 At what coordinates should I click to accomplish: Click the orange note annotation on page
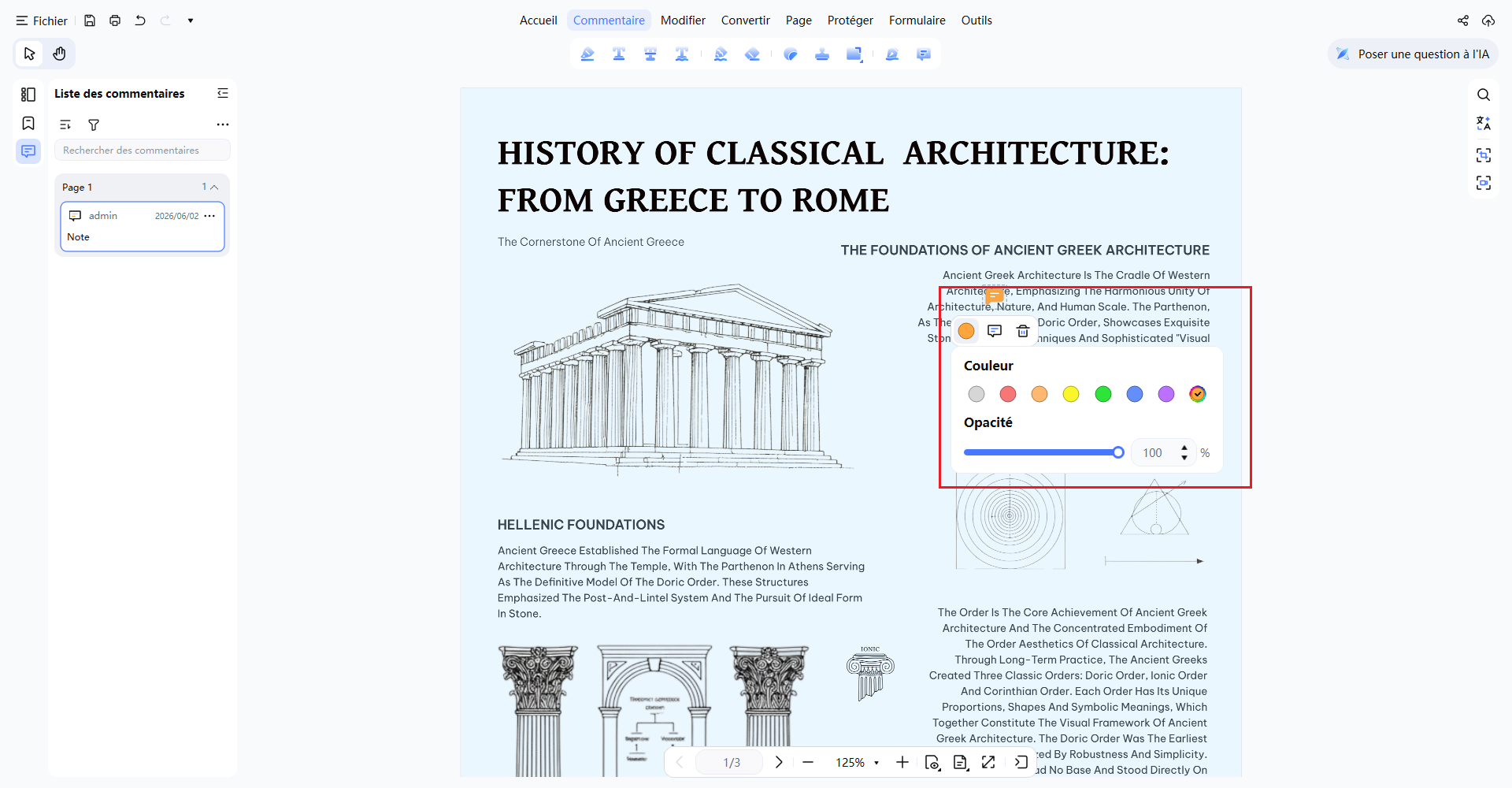point(995,295)
